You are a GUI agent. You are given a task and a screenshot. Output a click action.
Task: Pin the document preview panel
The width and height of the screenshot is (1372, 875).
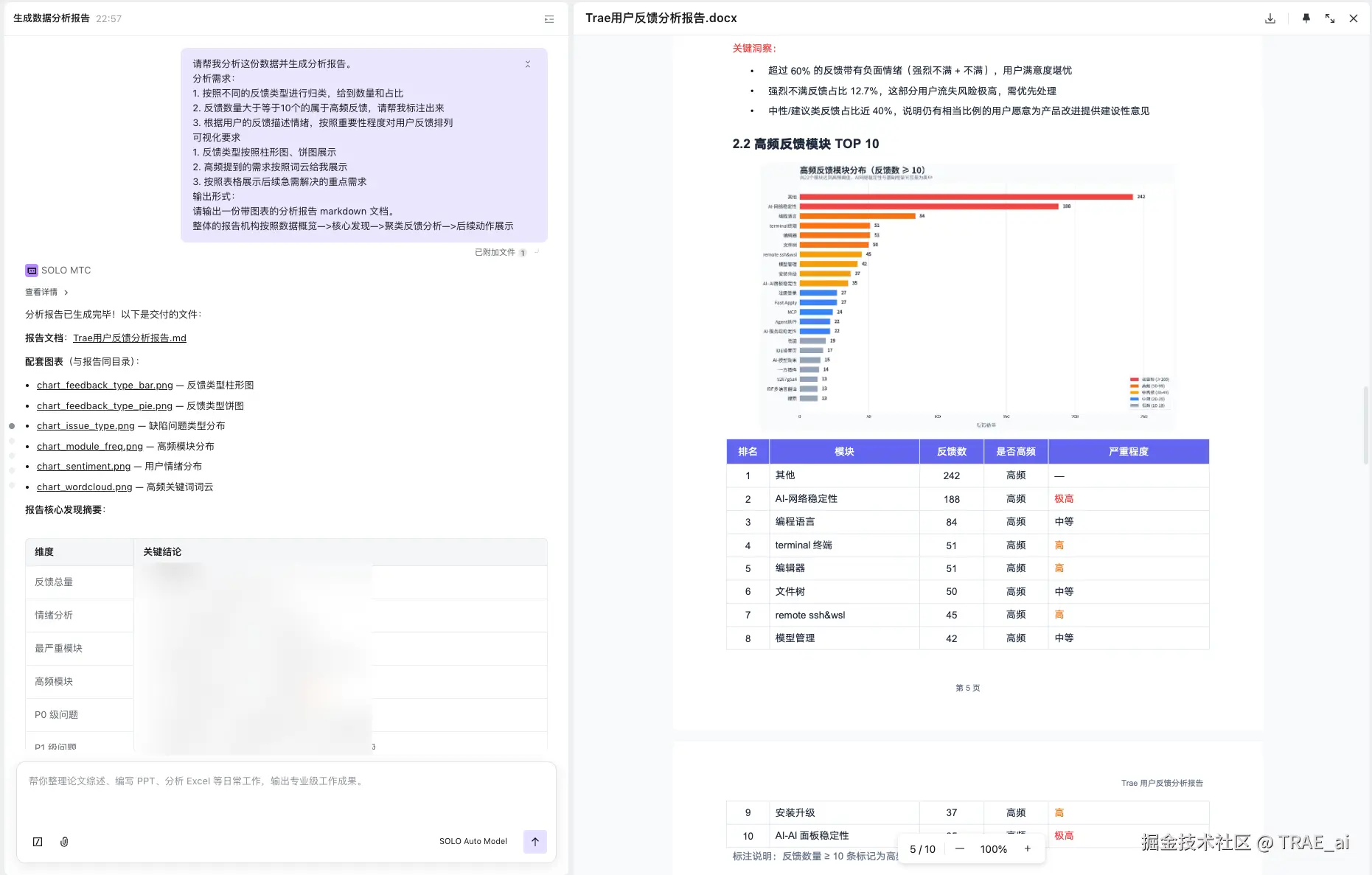[1306, 18]
